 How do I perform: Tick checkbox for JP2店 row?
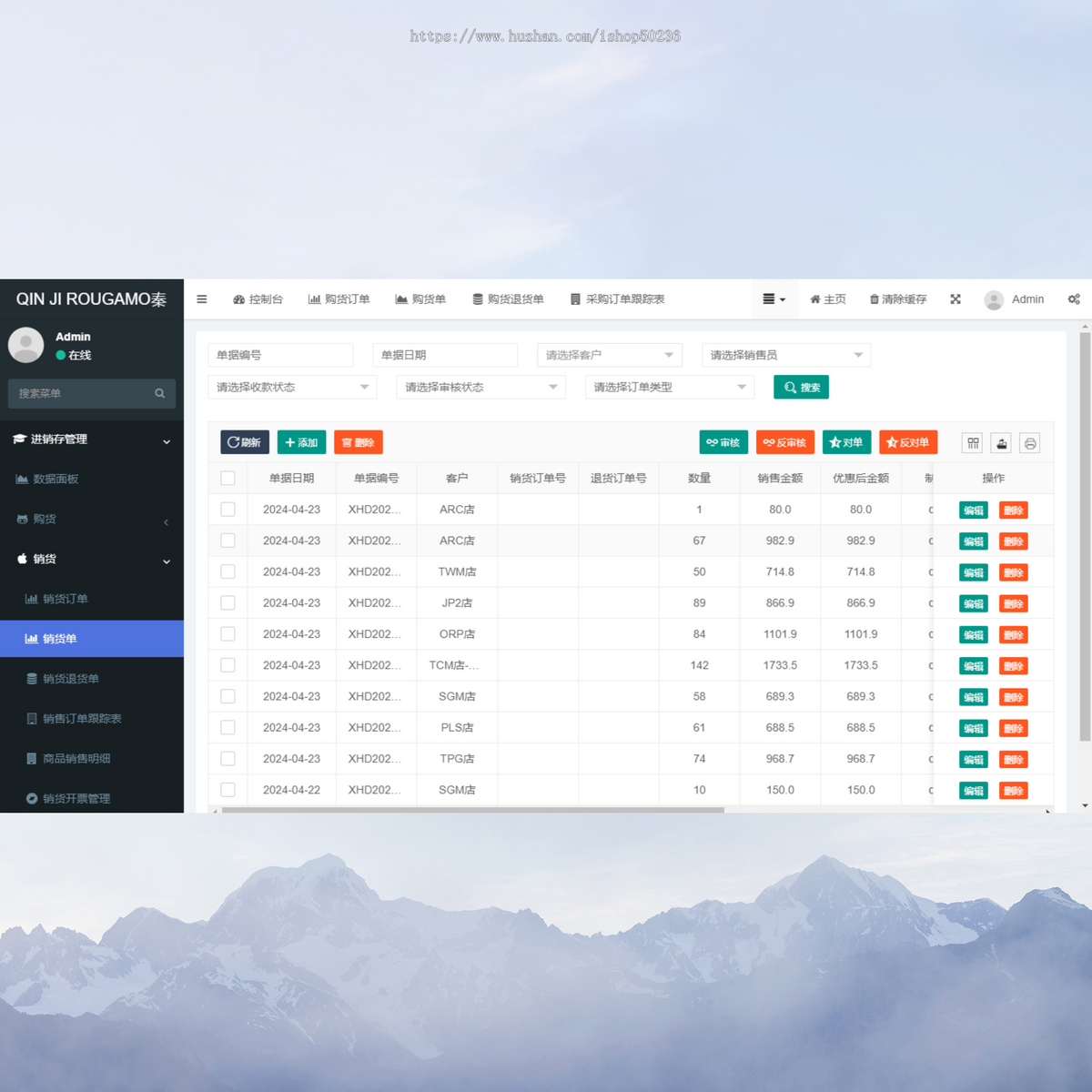tap(227, 603)
